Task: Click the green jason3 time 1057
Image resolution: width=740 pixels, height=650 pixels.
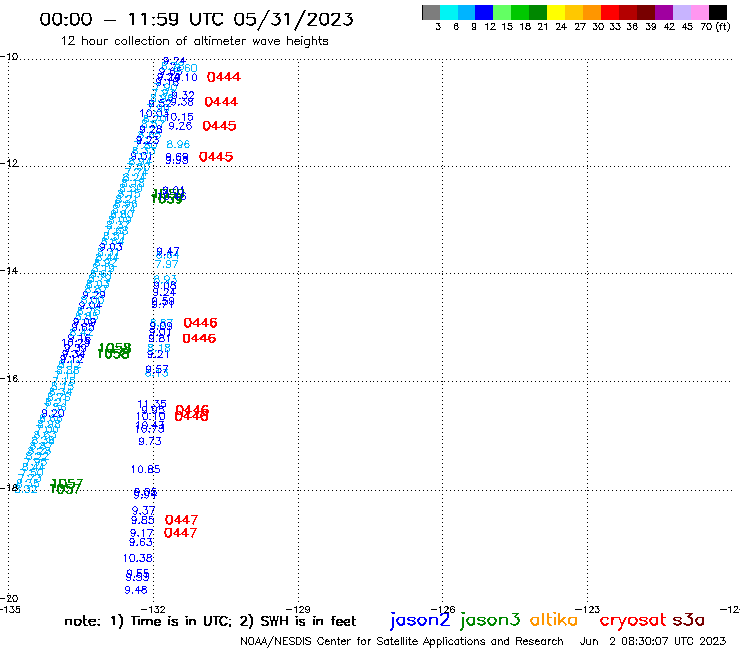Action: 66,486
